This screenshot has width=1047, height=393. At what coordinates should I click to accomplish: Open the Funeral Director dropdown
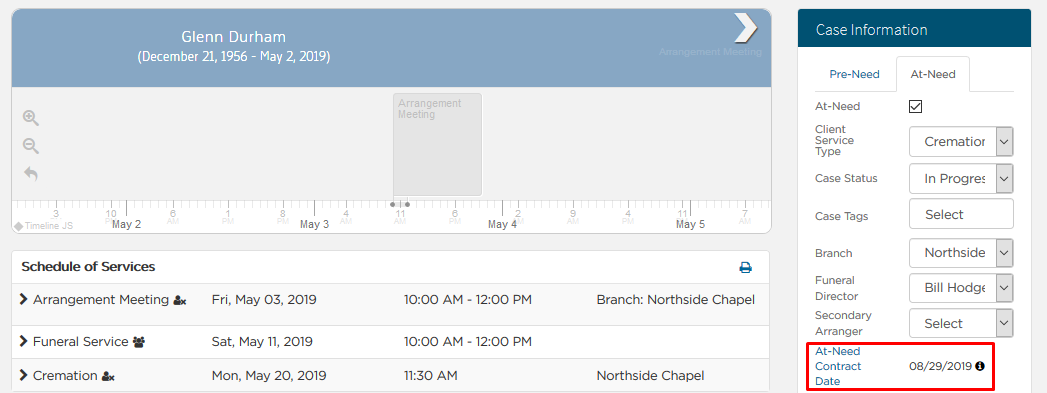click(961, 288)
